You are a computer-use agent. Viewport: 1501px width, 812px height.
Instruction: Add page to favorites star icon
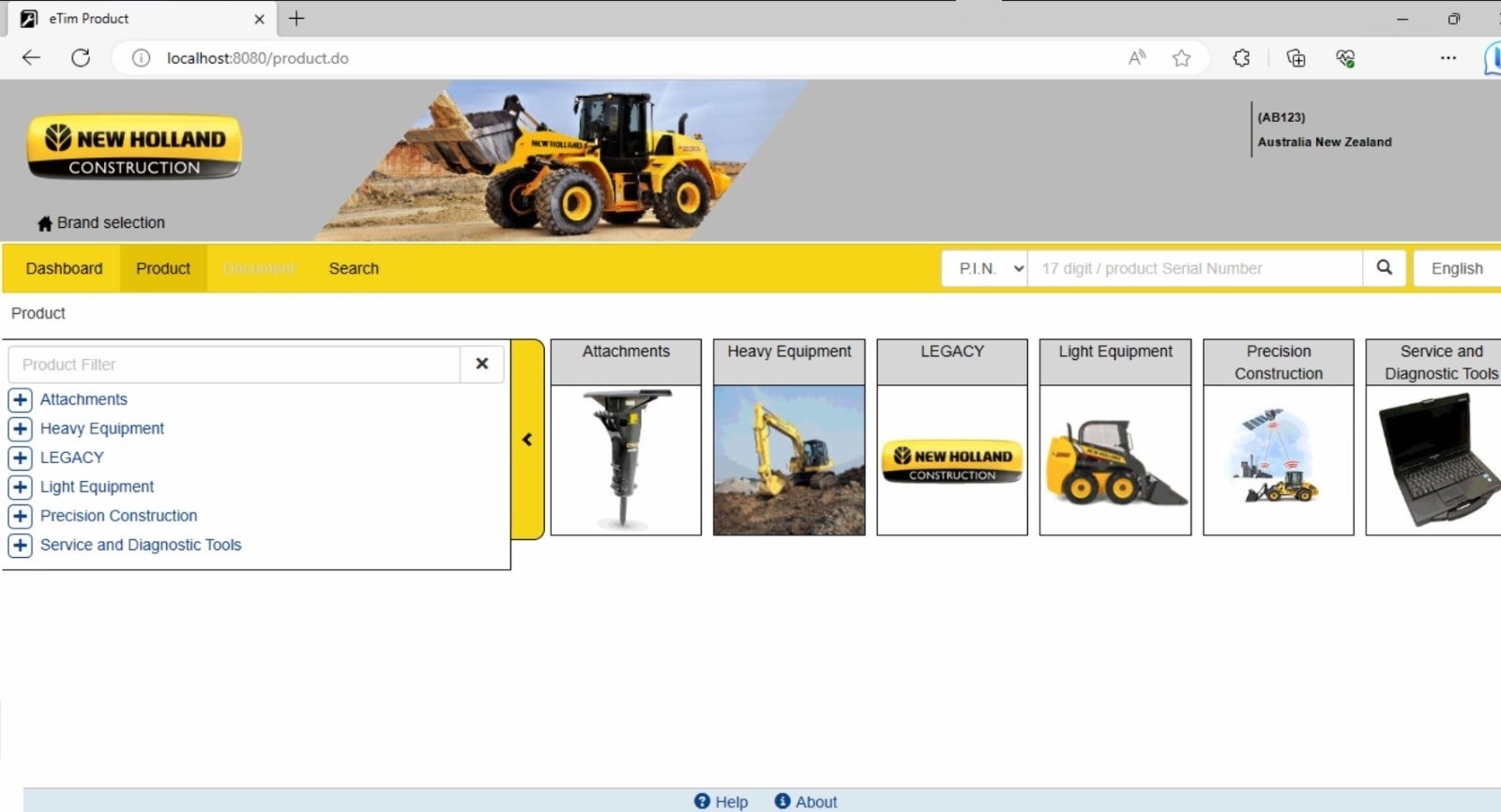point(1181,58)
